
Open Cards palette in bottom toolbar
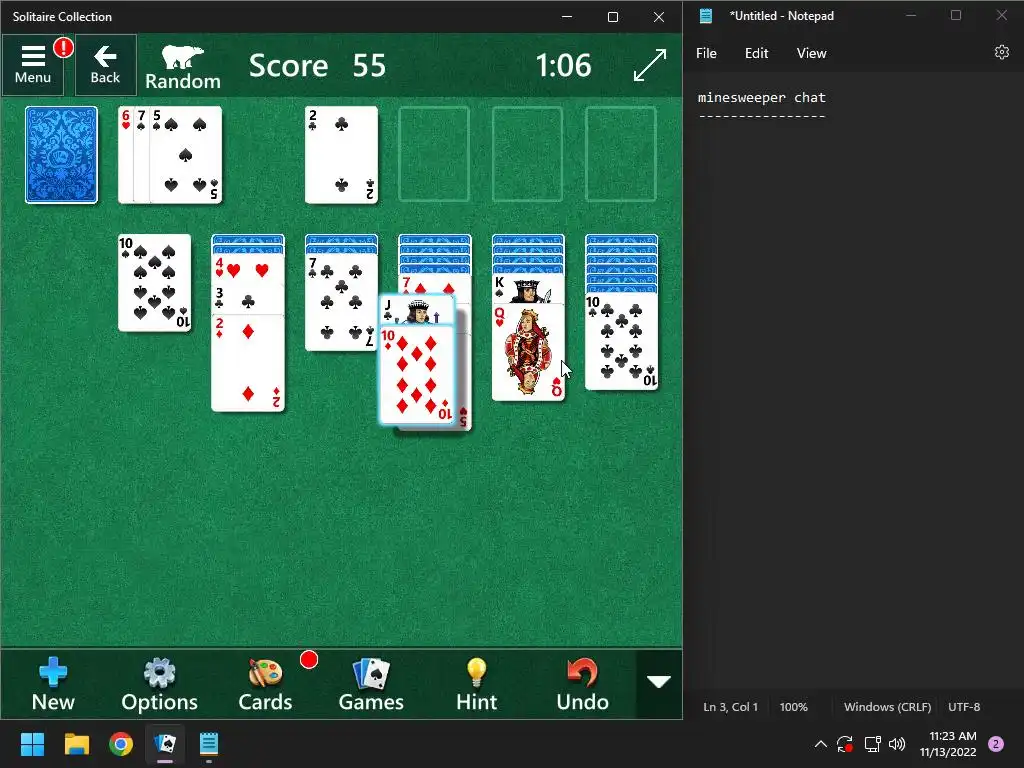[x=265, y=684]
